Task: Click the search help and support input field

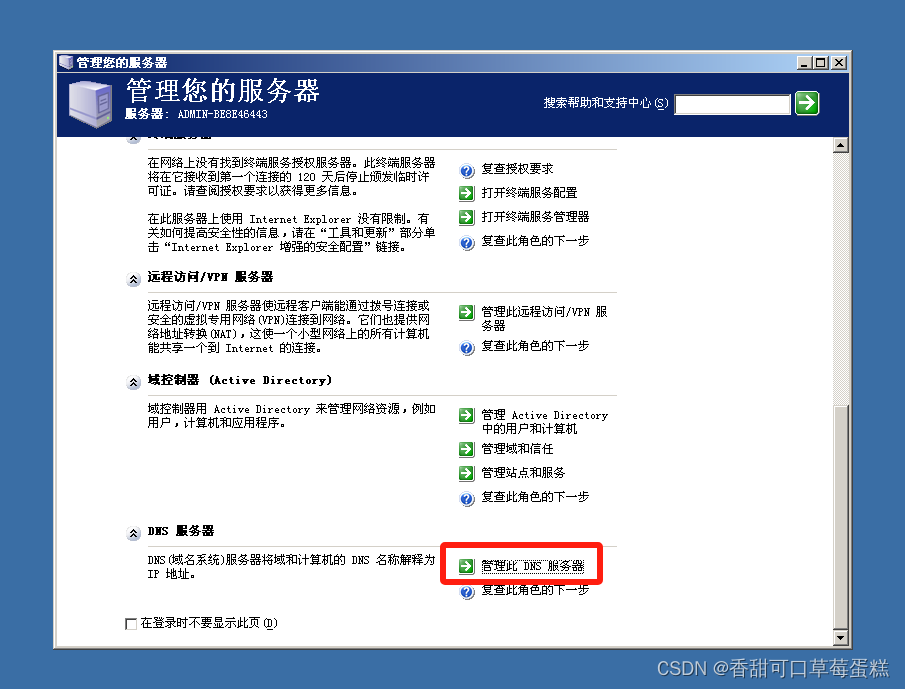Action: point(732,104)
